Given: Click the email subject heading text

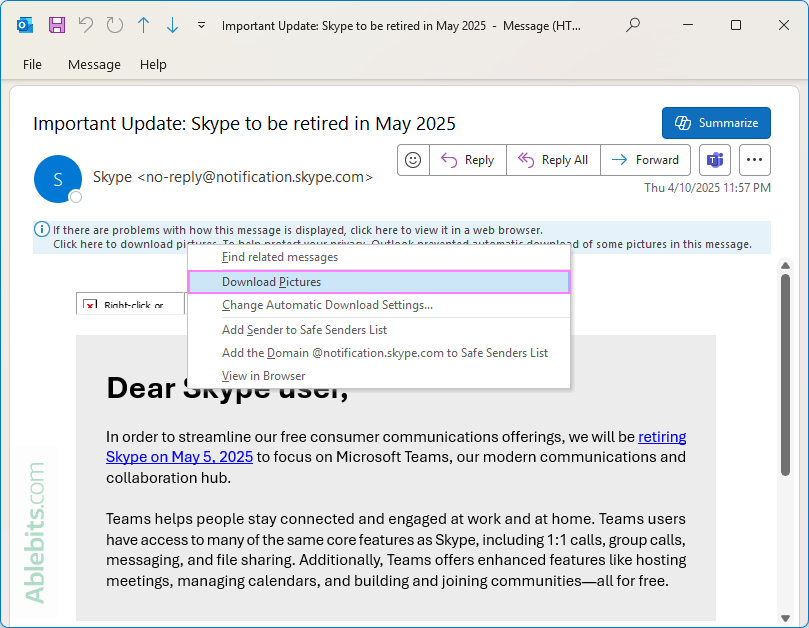Looking at the screenshot, I should click(x=244, y=124).
